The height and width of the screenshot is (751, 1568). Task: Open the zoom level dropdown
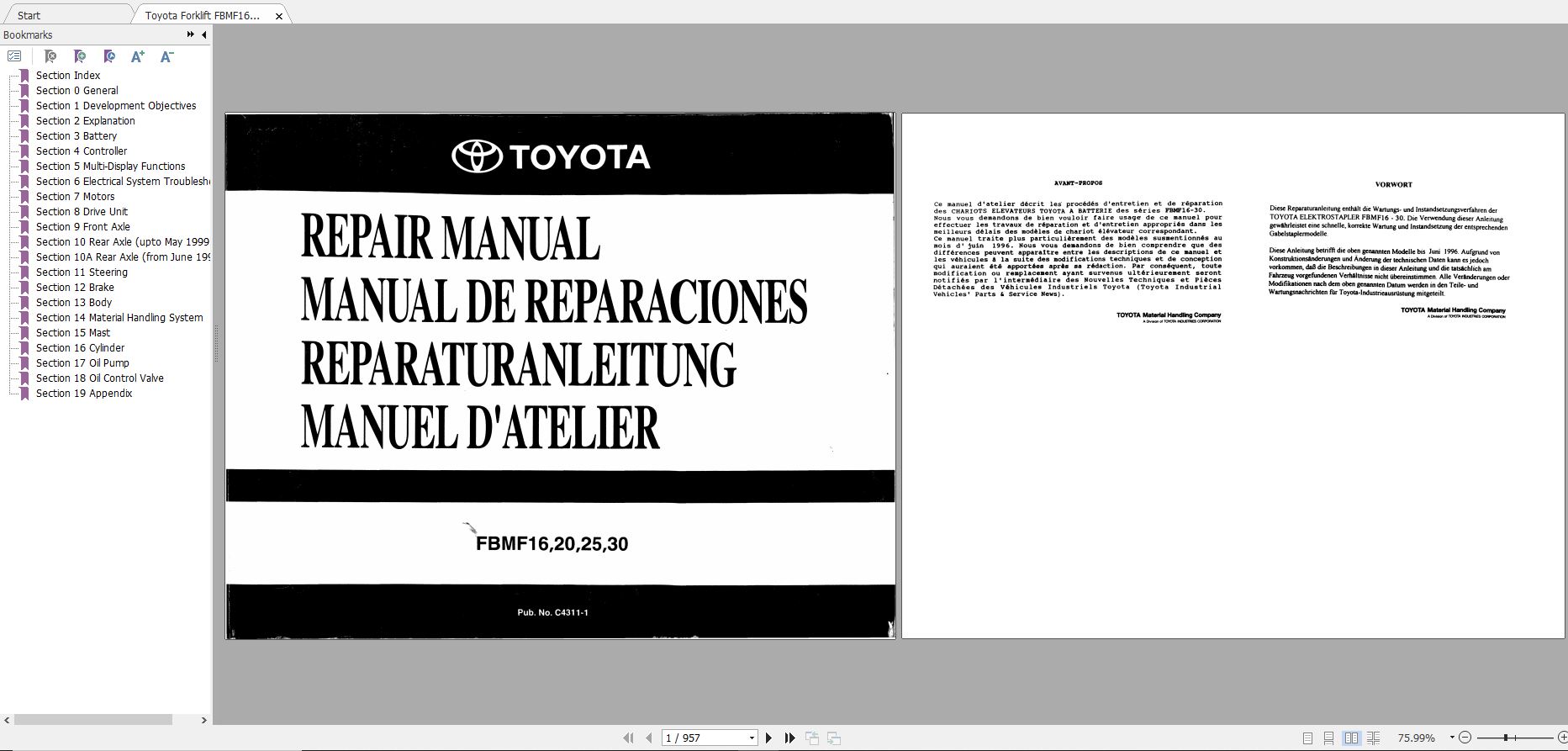pos(1452,738)
